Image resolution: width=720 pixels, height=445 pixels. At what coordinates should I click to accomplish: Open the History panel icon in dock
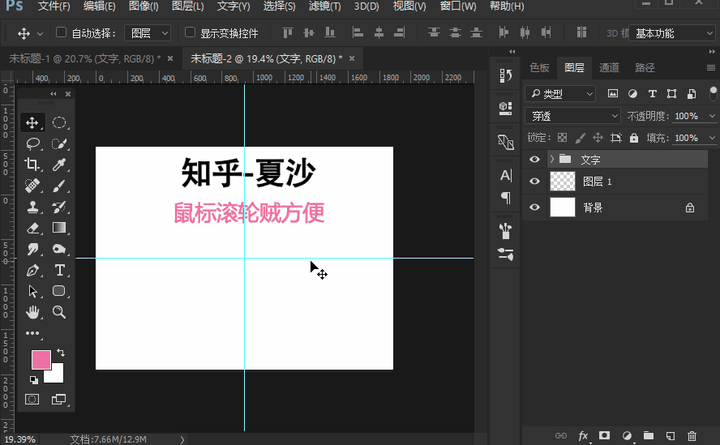pos(505,76)
